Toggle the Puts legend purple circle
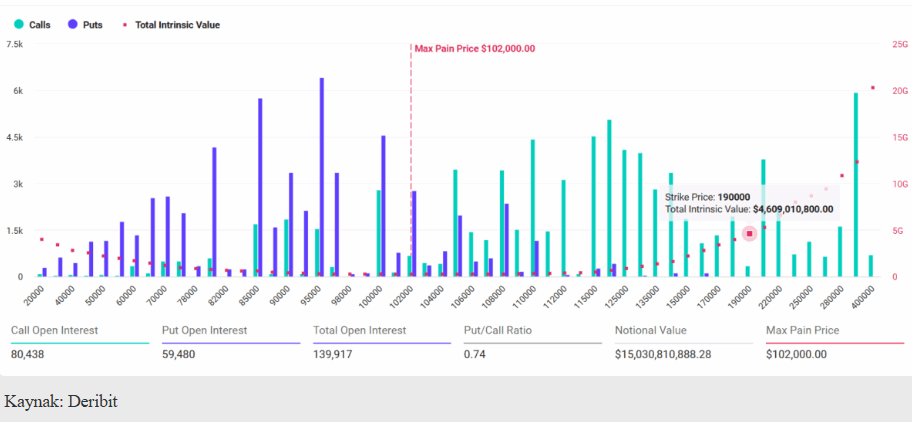 75,25
